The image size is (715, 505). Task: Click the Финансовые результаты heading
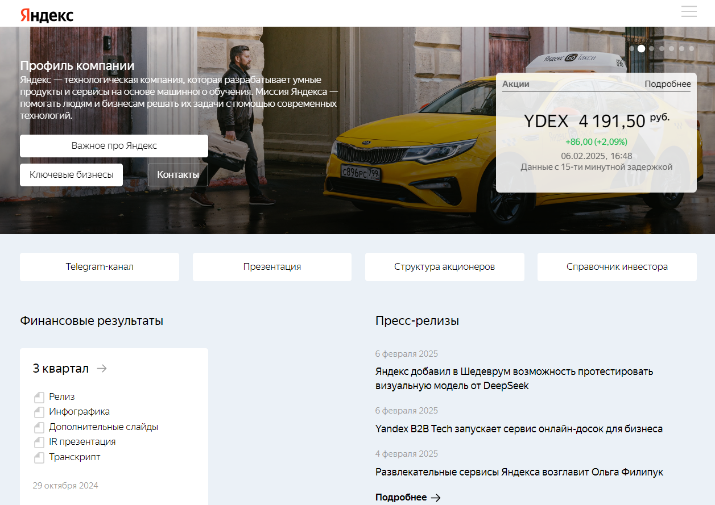(92, 321)
